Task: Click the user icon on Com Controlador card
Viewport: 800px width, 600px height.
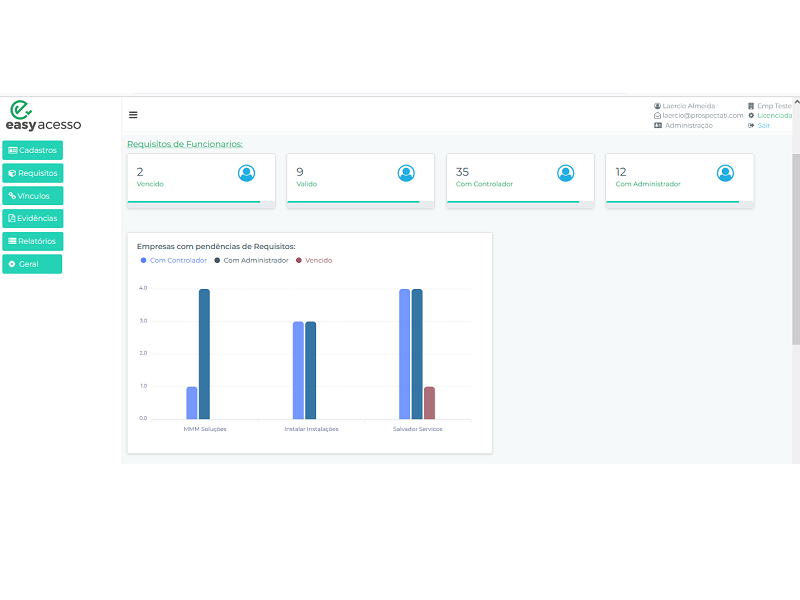Action: coord(565,173)
